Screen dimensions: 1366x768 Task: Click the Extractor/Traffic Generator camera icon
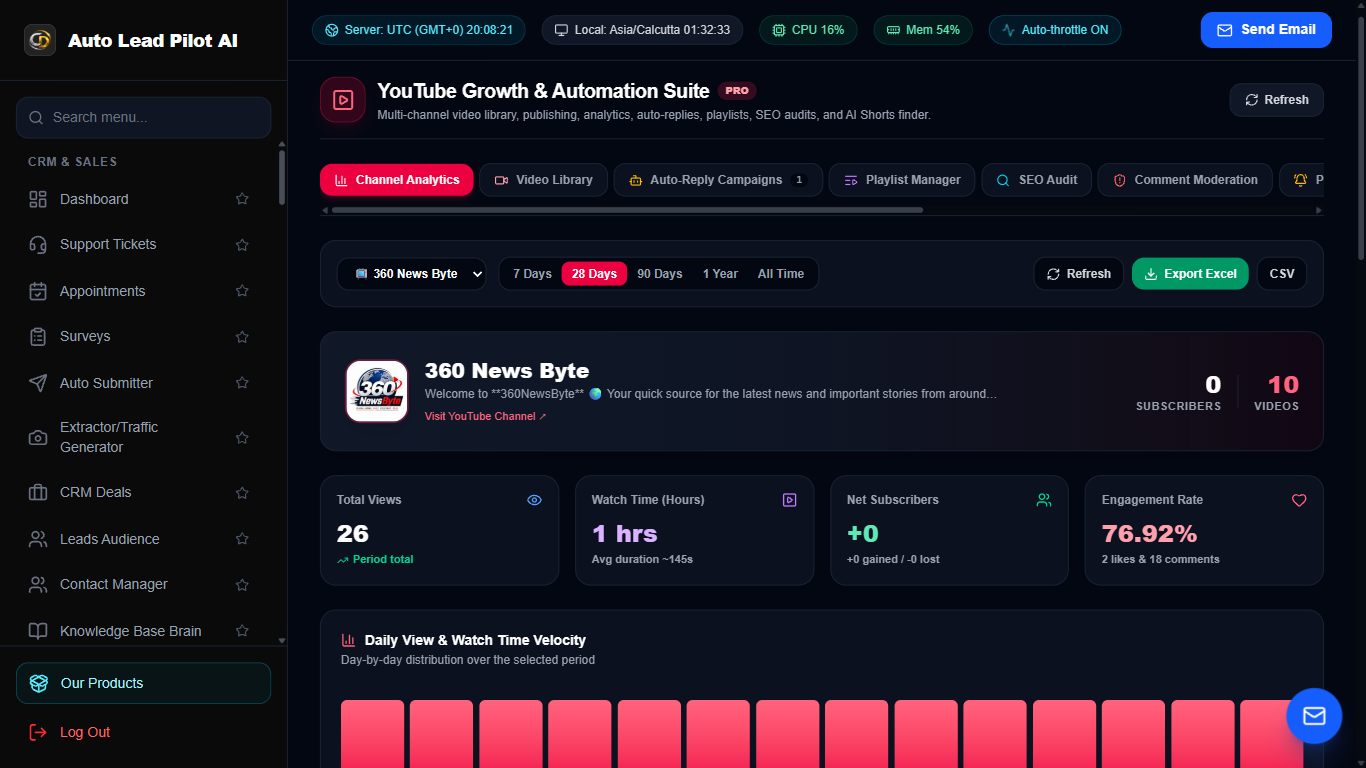pyautogui.click(x=38, y=437)
